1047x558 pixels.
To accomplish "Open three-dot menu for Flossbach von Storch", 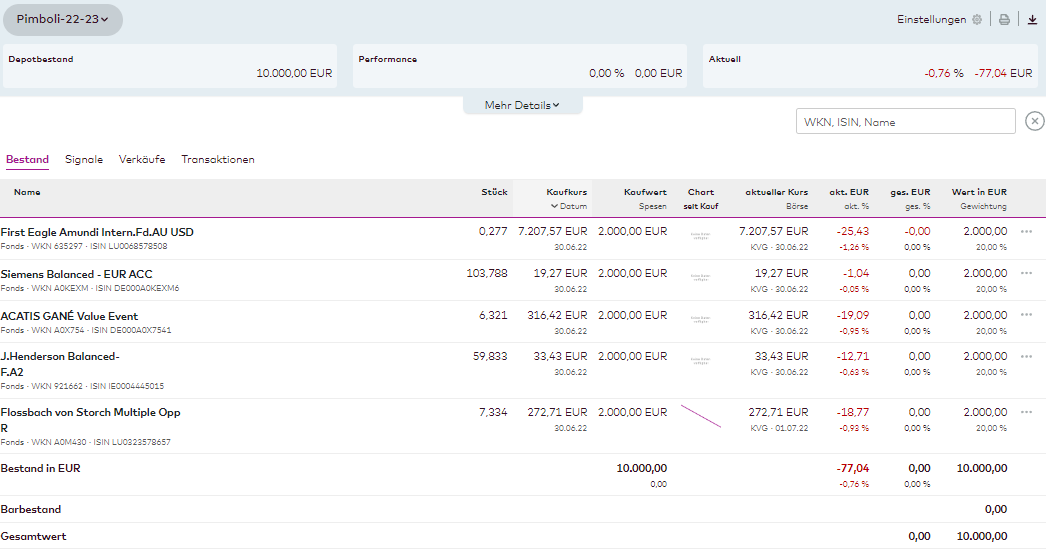I will click(x=1026, y=412).
